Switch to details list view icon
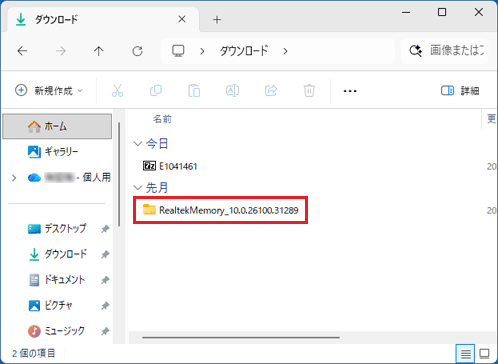 466,353
